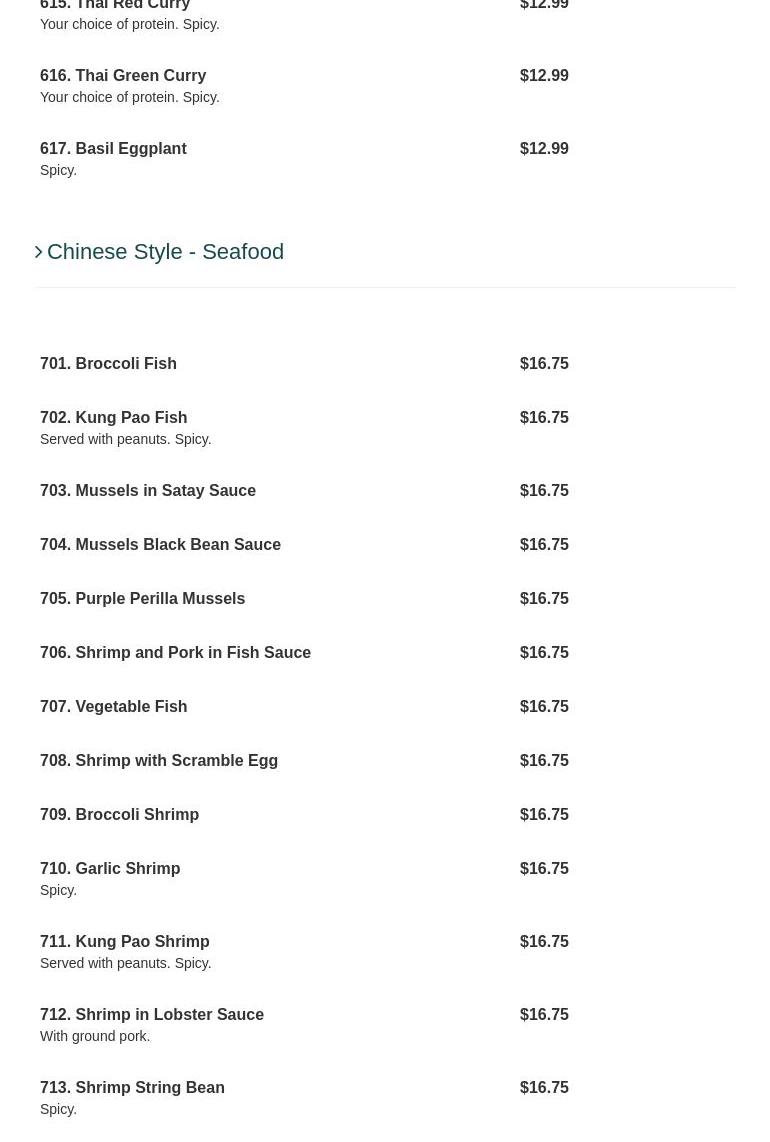This screenshot has width=770, height=1142.
Task: Click 707. Vegetable Fish item
Action: [x=113, y=707]
